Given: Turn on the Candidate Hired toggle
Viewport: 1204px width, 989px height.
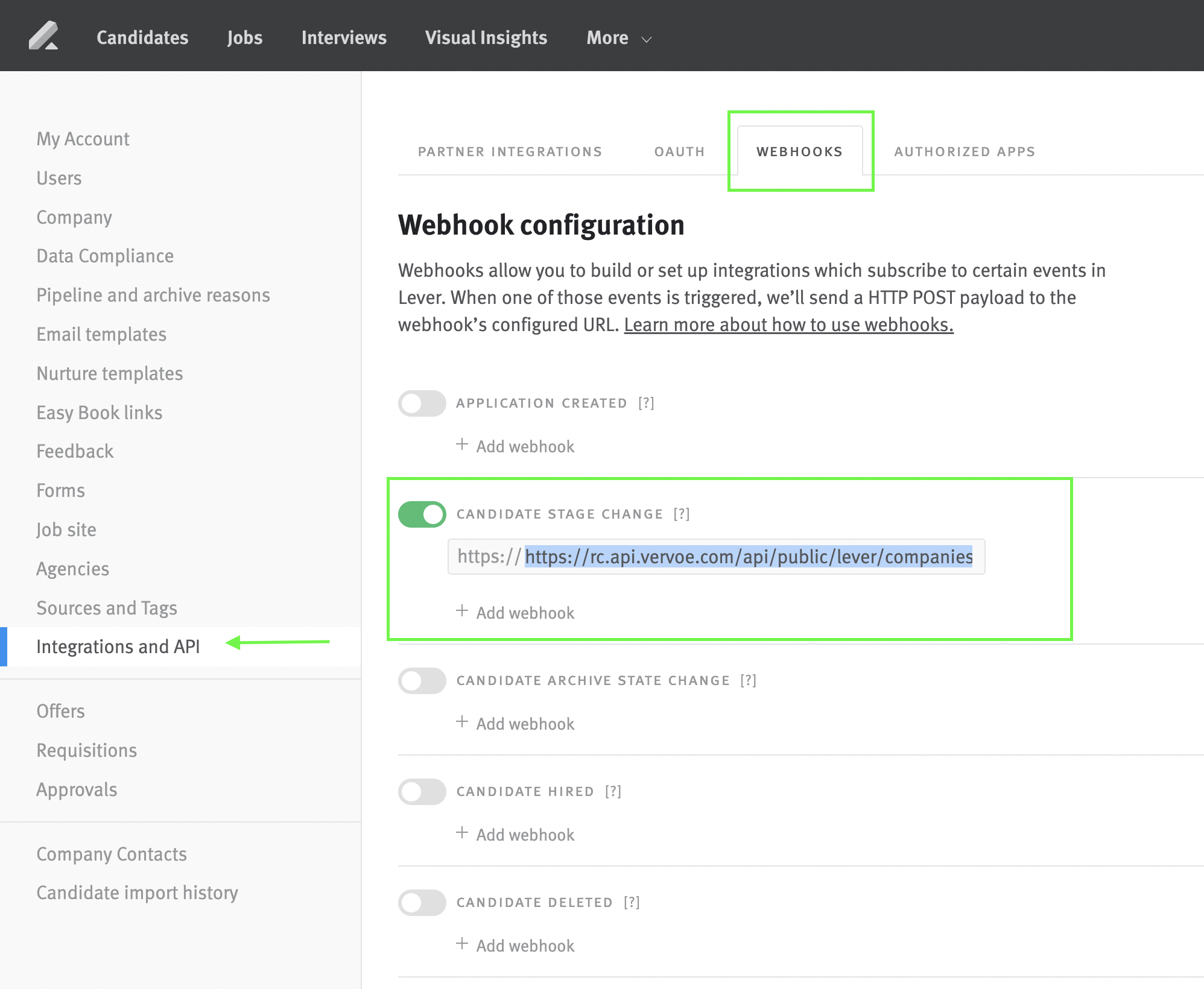Looking at the screenshot, I should (x=422, y=792).
